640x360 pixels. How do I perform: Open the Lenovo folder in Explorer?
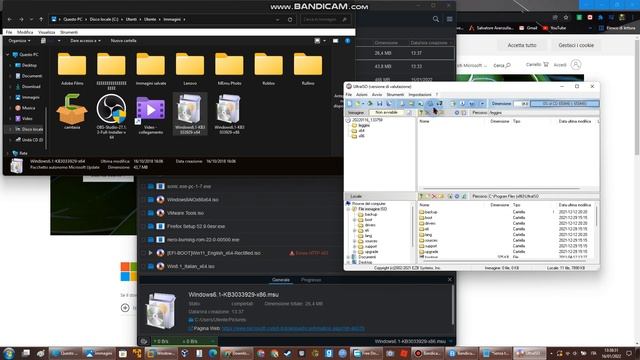coord(190,69)
